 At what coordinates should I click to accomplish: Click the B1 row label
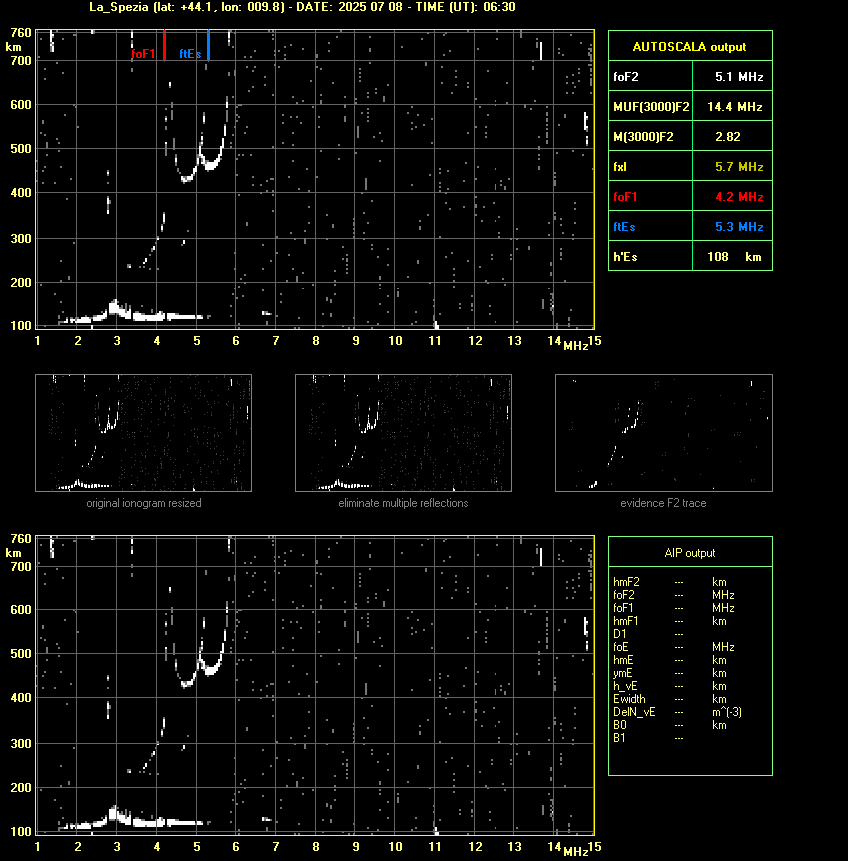pos(619,738)
